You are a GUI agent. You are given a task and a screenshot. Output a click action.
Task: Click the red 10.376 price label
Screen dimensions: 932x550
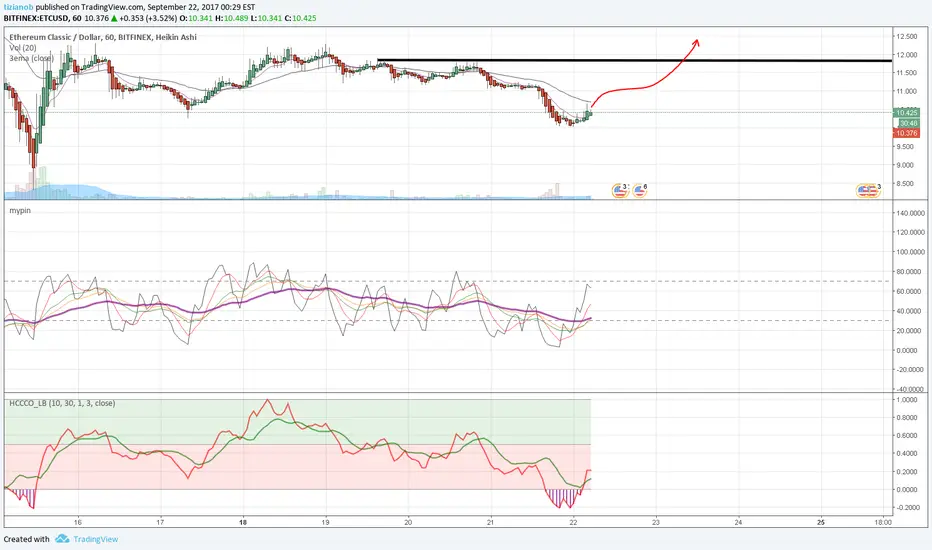point(906,133)
